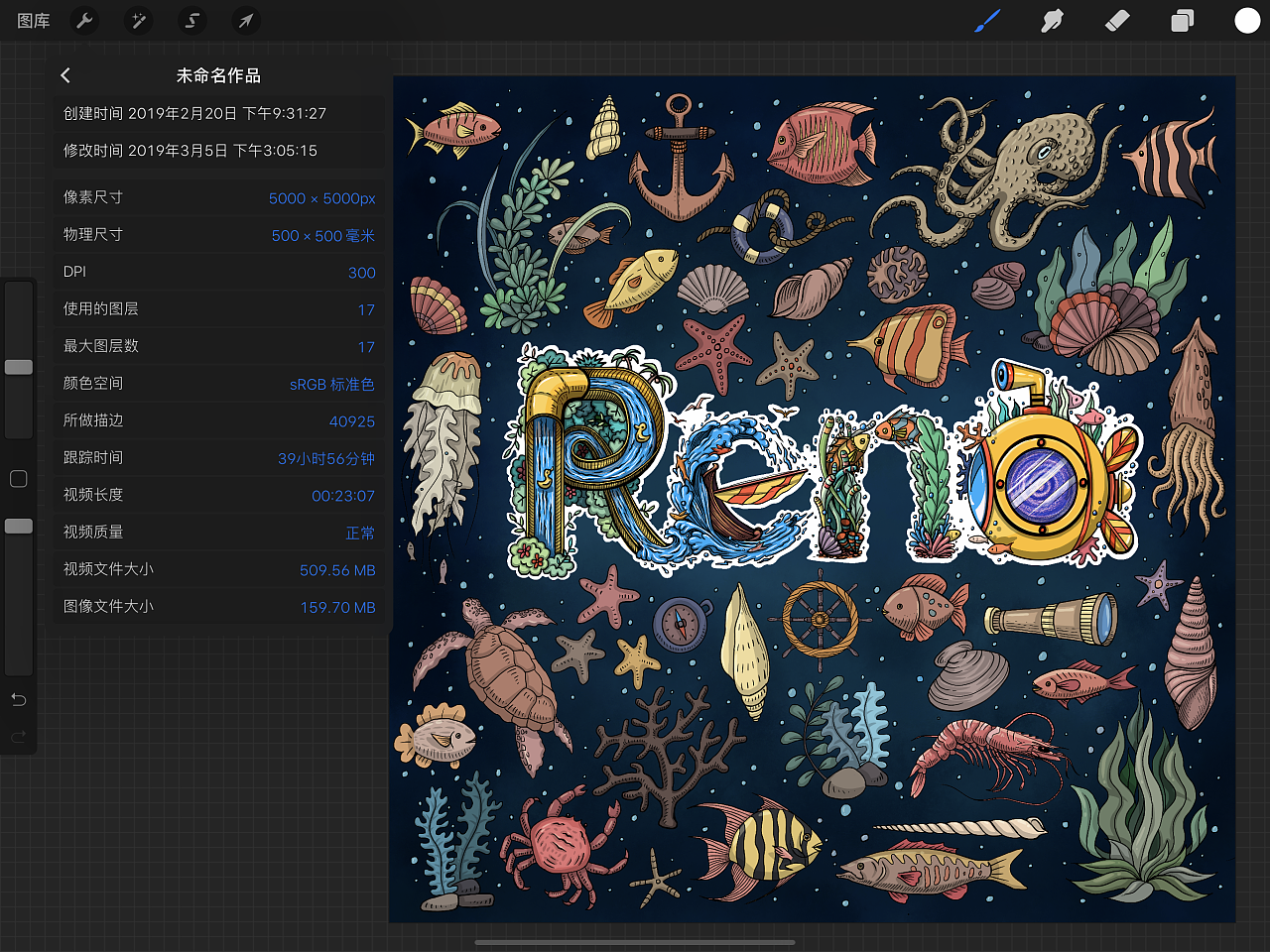Click the back chevron in info panel
This screenshot has width=1270, height=952.
pyautogui.click(x=65, y=75)
